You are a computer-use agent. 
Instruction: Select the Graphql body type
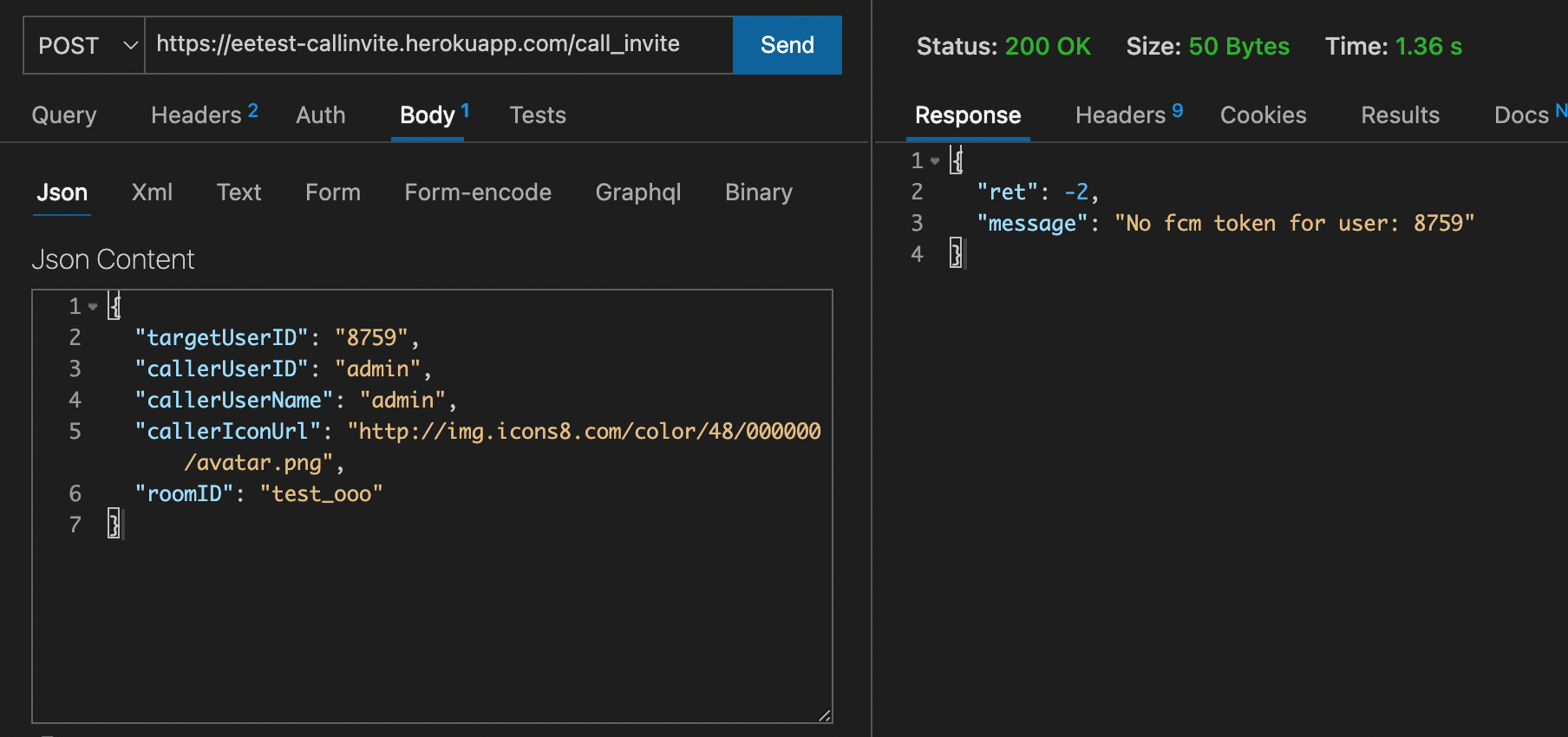[x=638, y=192]
